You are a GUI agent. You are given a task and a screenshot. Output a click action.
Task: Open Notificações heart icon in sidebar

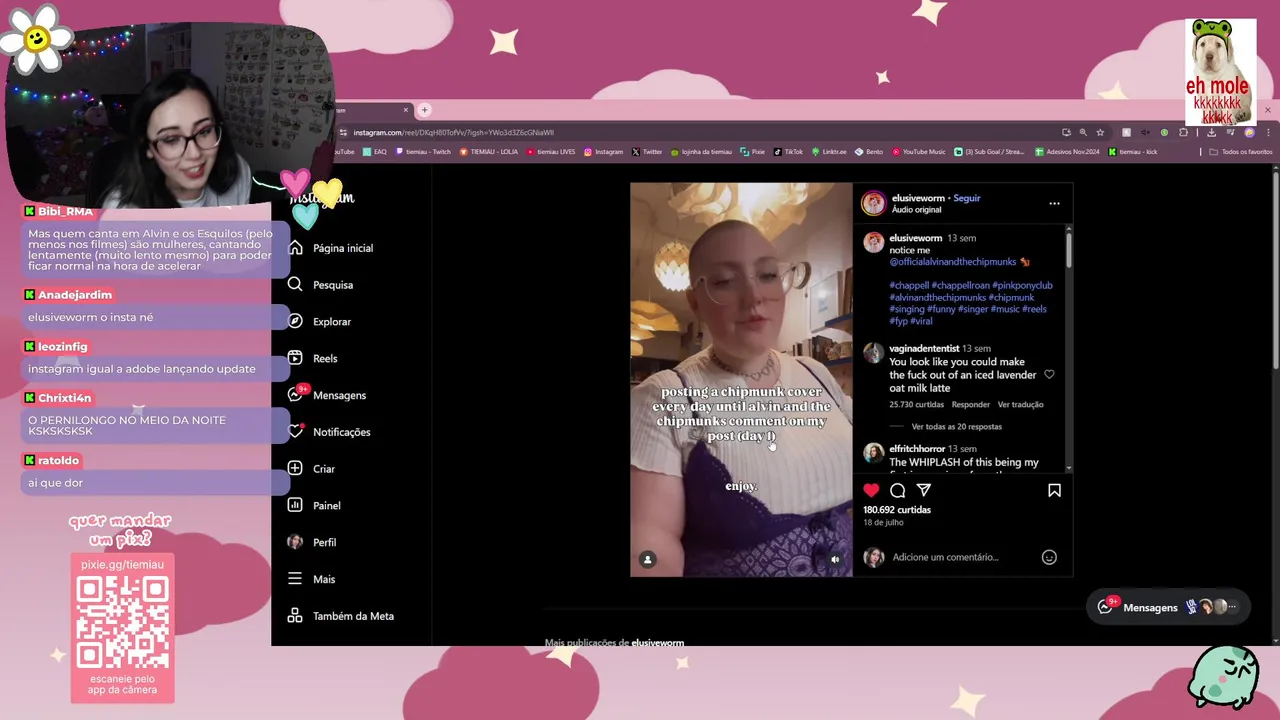295,432
